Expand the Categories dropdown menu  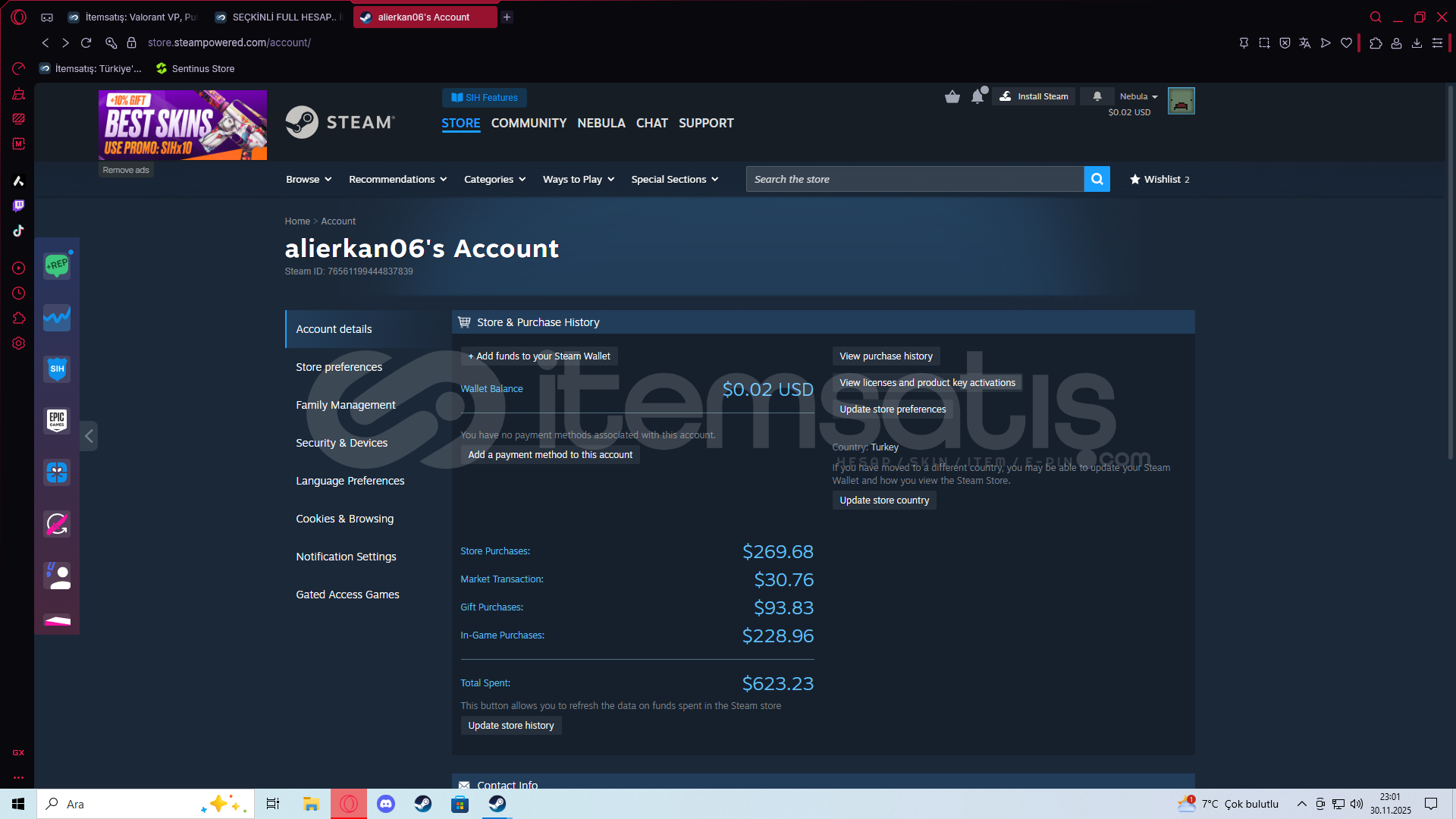click(494, 180)
